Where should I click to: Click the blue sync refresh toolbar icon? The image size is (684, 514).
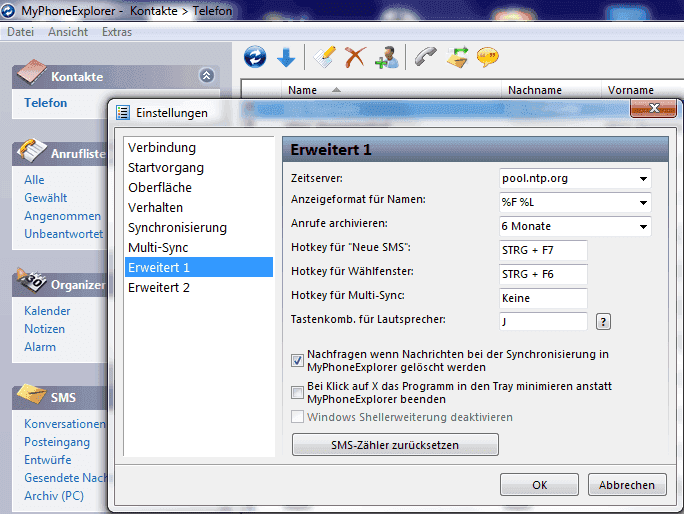tap(255, 57)
